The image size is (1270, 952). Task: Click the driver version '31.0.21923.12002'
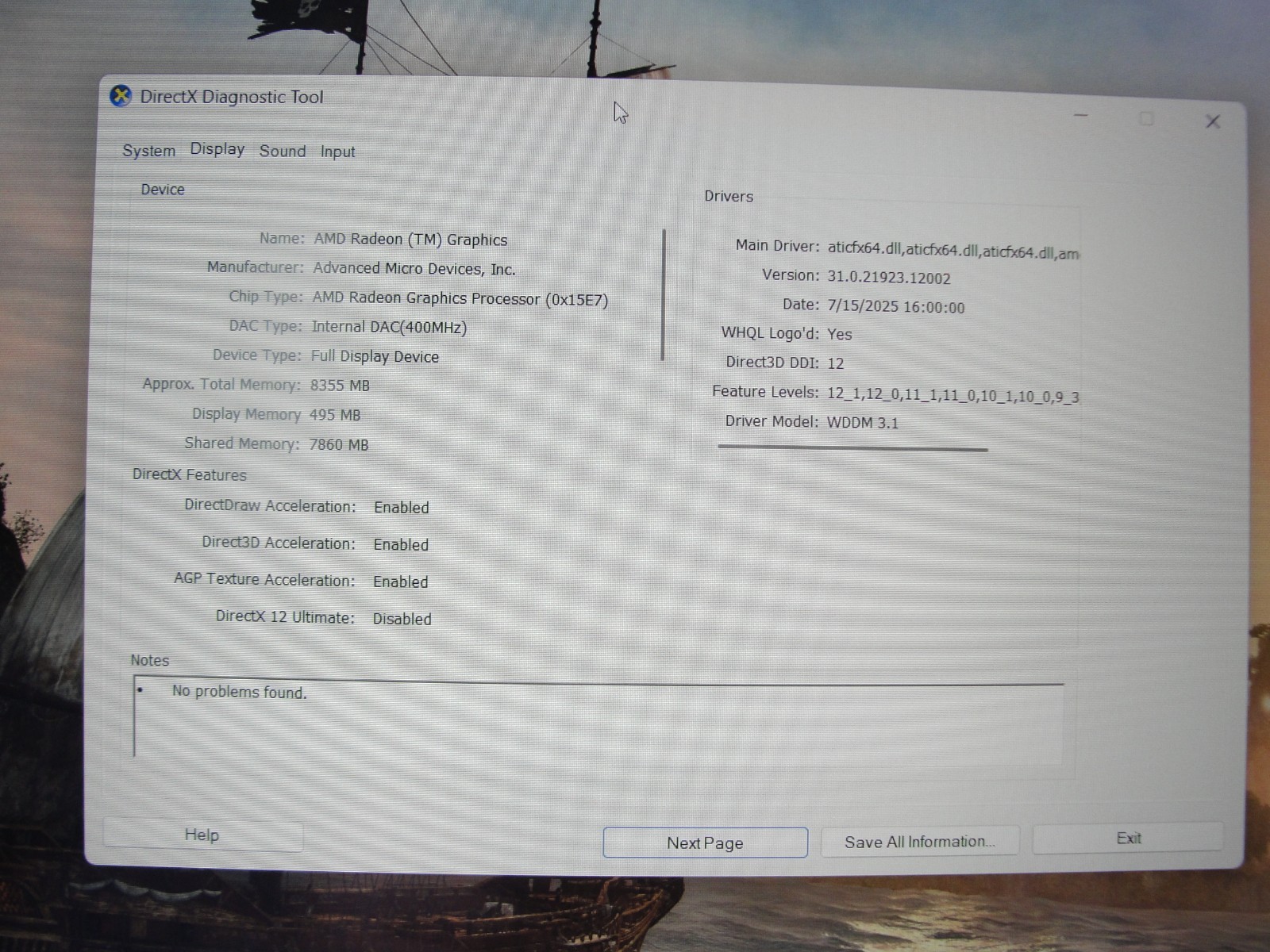pos(889,278)
